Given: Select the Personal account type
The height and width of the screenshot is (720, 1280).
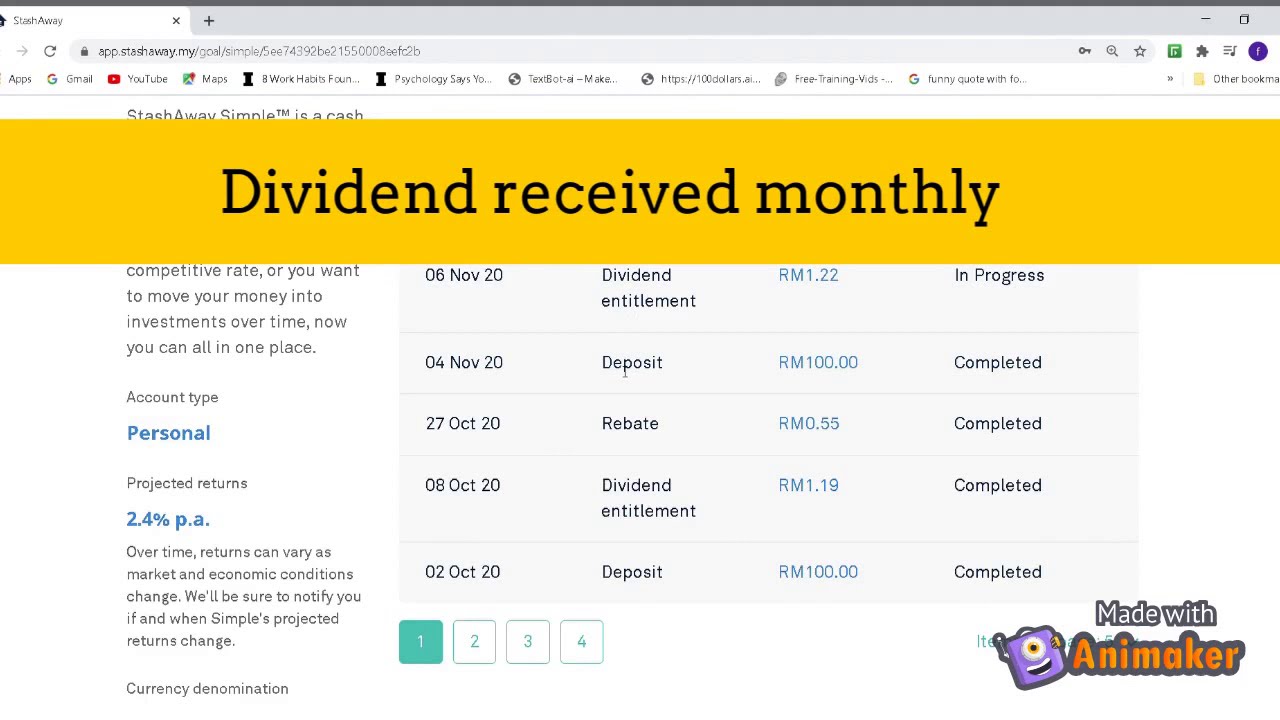Looking at the screenshot, I should pyautogui.click(x=168, y=433).
